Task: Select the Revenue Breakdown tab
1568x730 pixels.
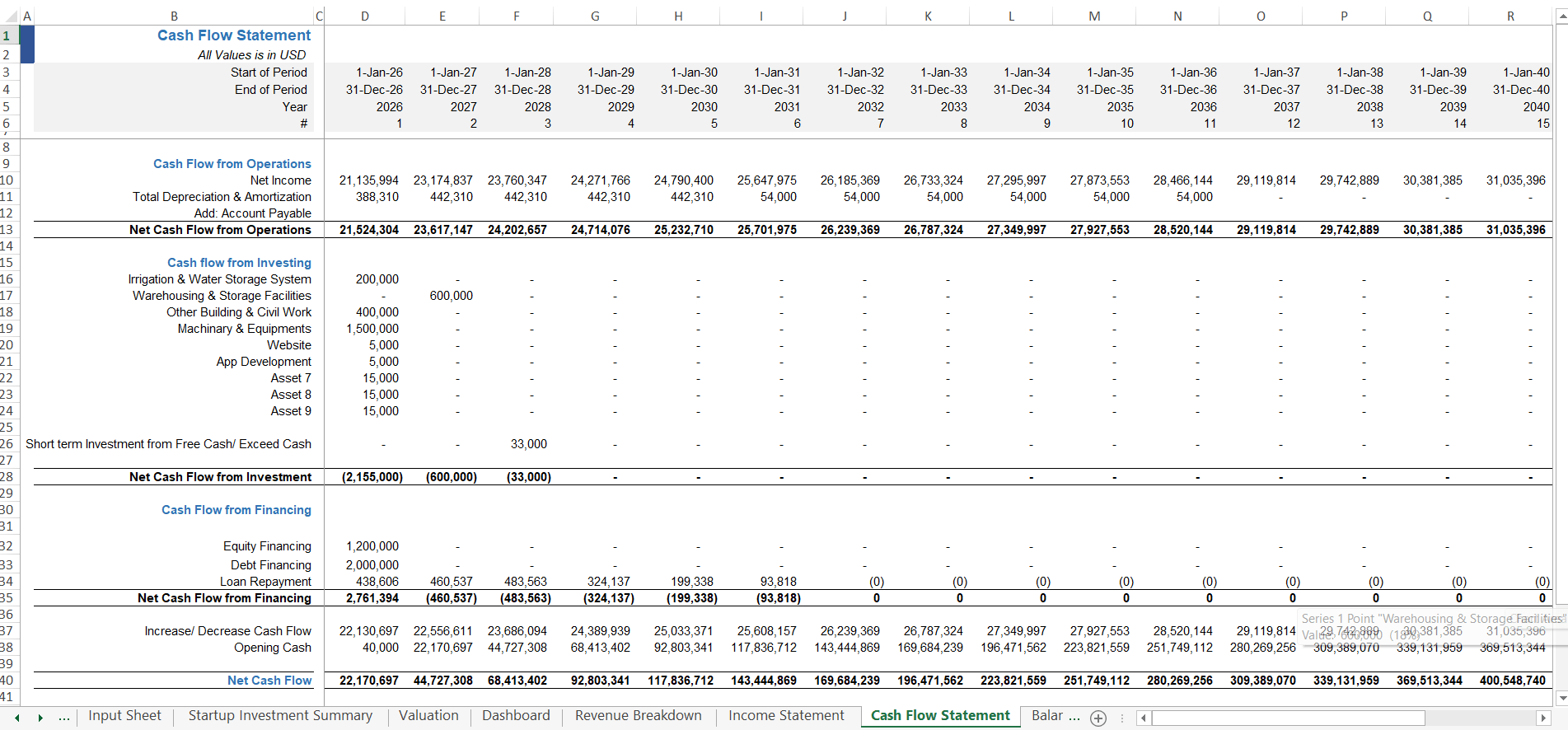Action: [x=638, y=716]
